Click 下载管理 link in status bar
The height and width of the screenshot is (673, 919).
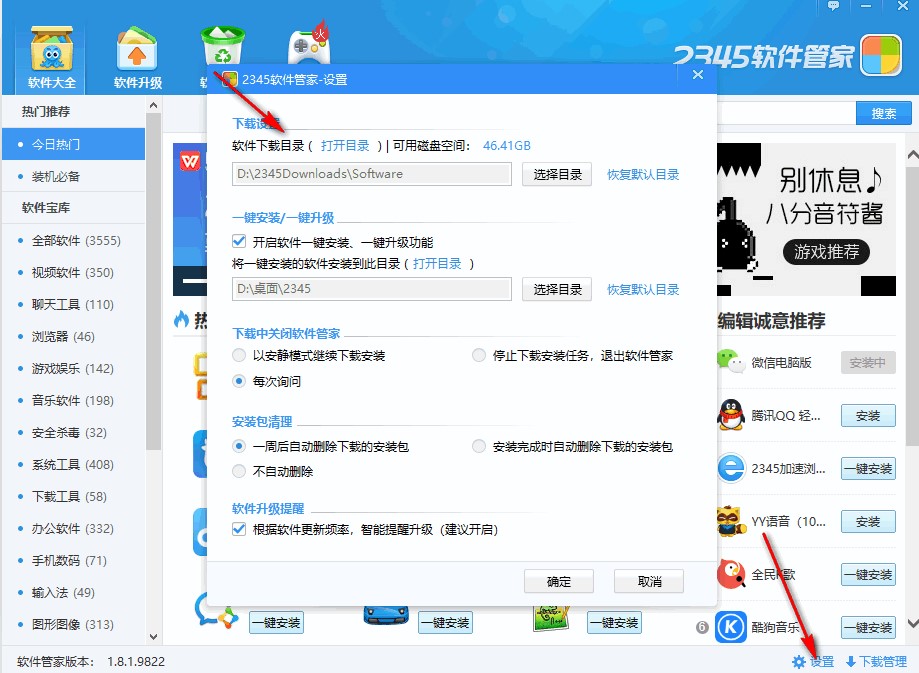[883, 662]
